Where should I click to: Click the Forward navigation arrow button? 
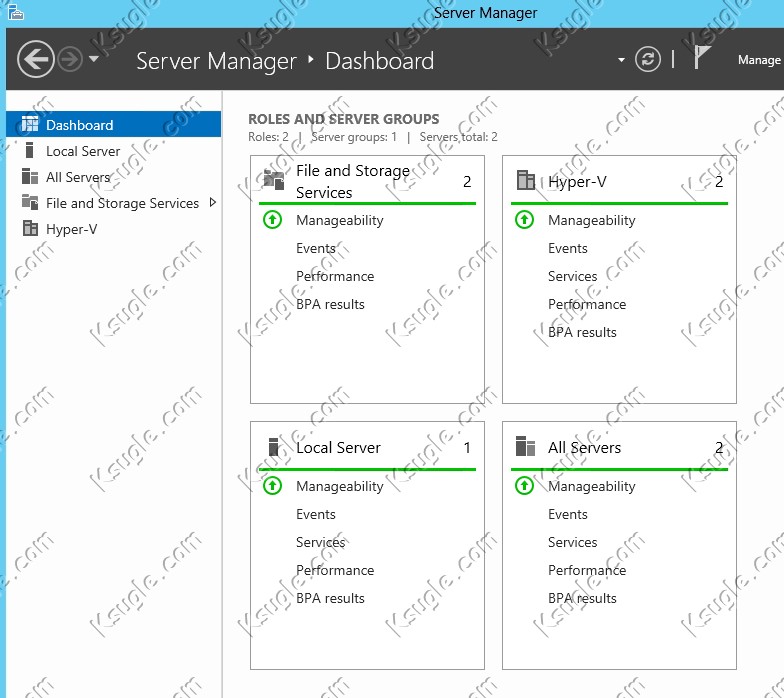point(70,60)
